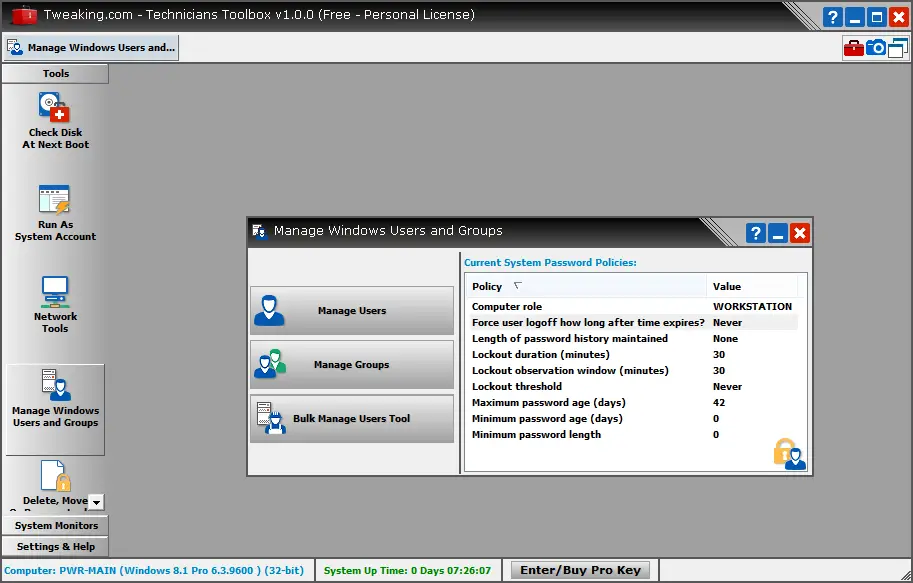Take a screenshot with the camera icon
Viewport: 913px width, 583px height.
pyautogui.click(x=876, y=48)
